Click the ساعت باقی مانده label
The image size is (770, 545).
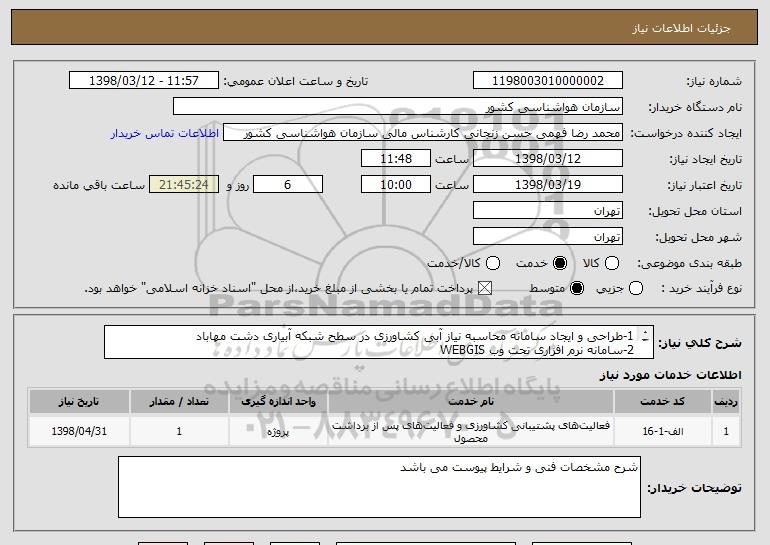click(x=99, y=185)
